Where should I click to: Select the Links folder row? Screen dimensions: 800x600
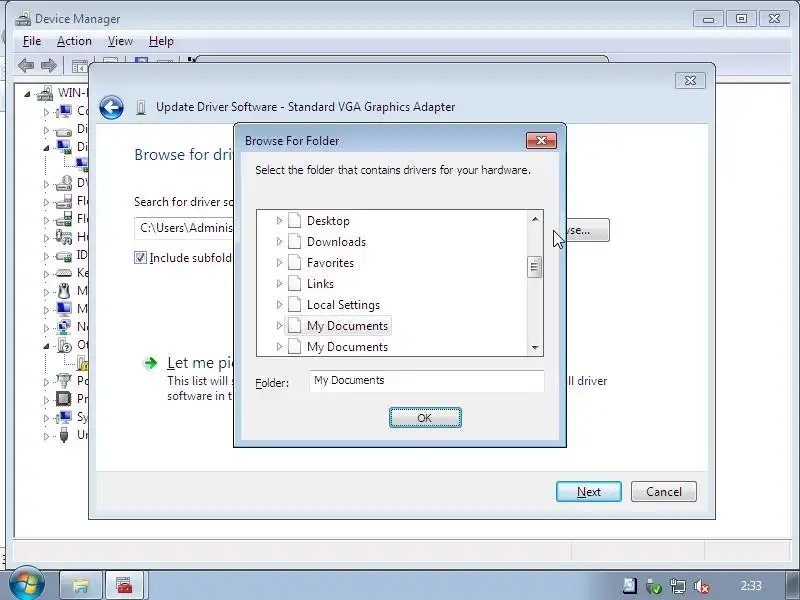tap(311, 283)
